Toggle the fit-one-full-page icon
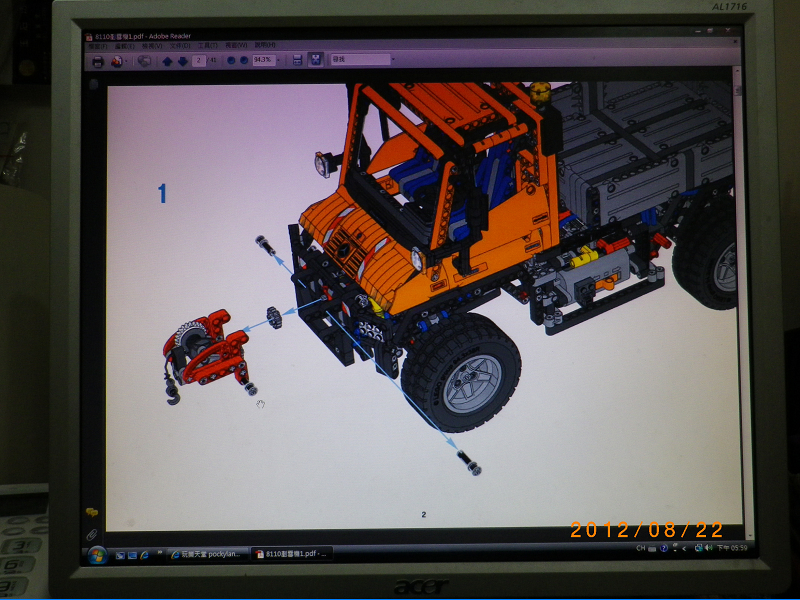Screen dimensions: 800x600 (316, 59)
